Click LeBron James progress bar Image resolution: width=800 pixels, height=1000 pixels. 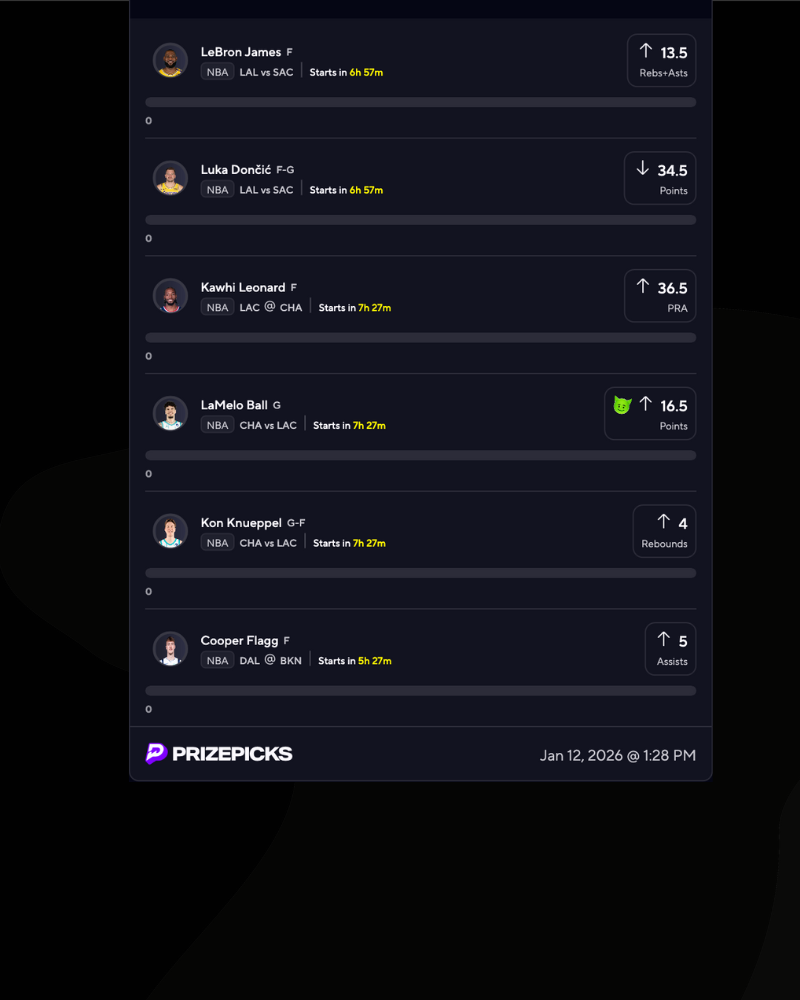[x=420, y=102]
